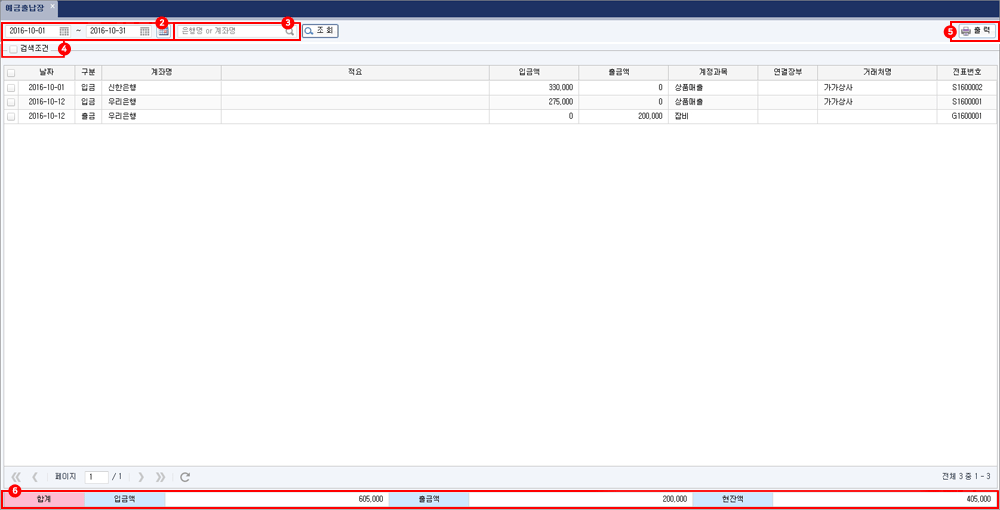The width and height of the screenshot is (1000, 510).
Task: Toggle the 검색조건 checkbox
Action: point(13,49)
